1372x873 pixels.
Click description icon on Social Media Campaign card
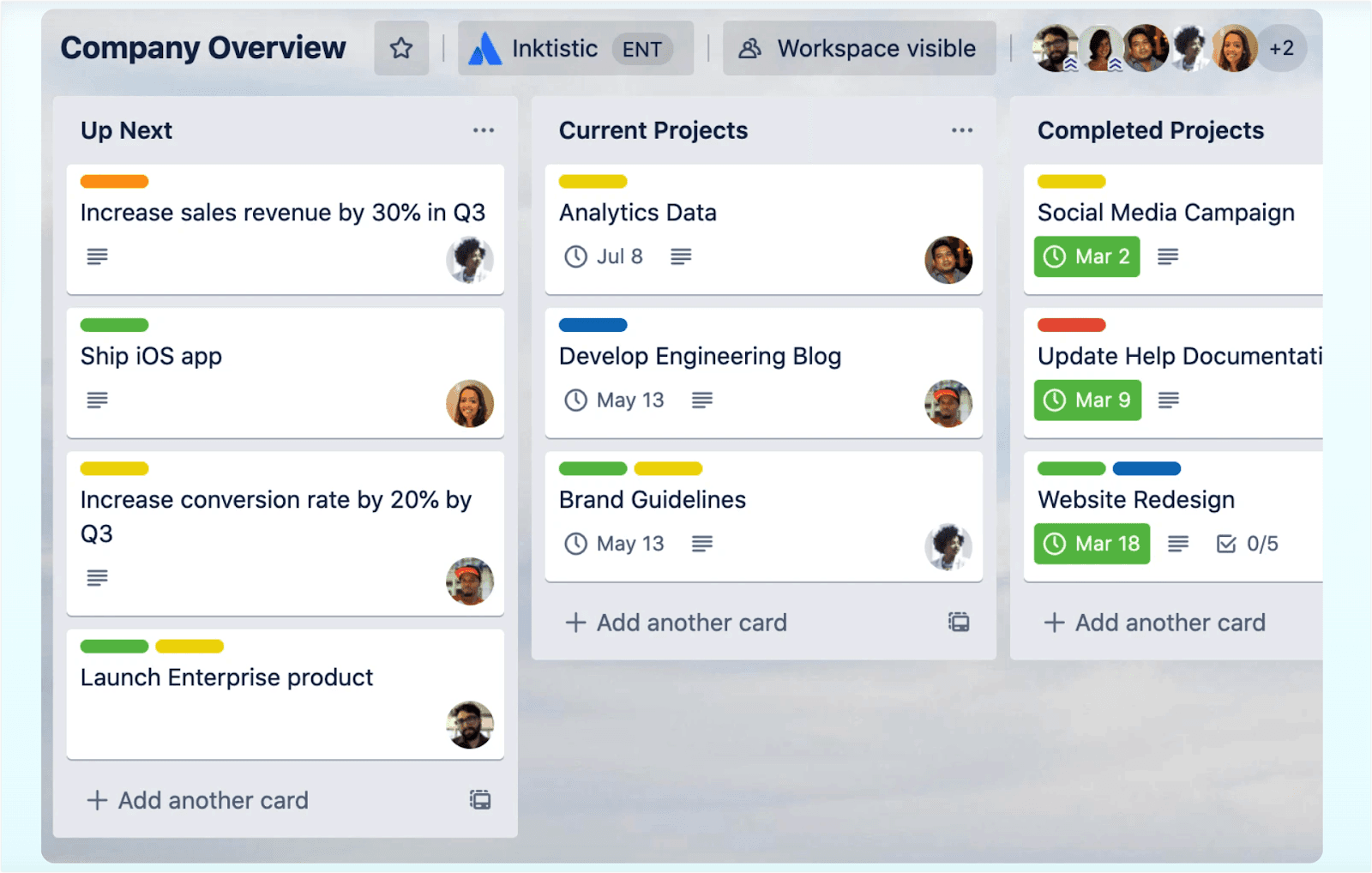pyautogui.click(x=1168, y=256)
